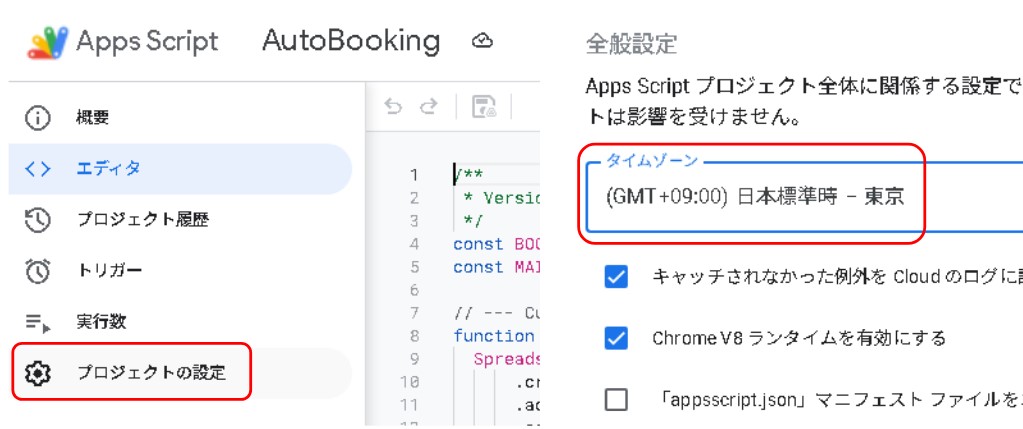Select エディタ in the sidebar
The width and height of the screenshot is (1023, 429).
click(x=109, y=168)
